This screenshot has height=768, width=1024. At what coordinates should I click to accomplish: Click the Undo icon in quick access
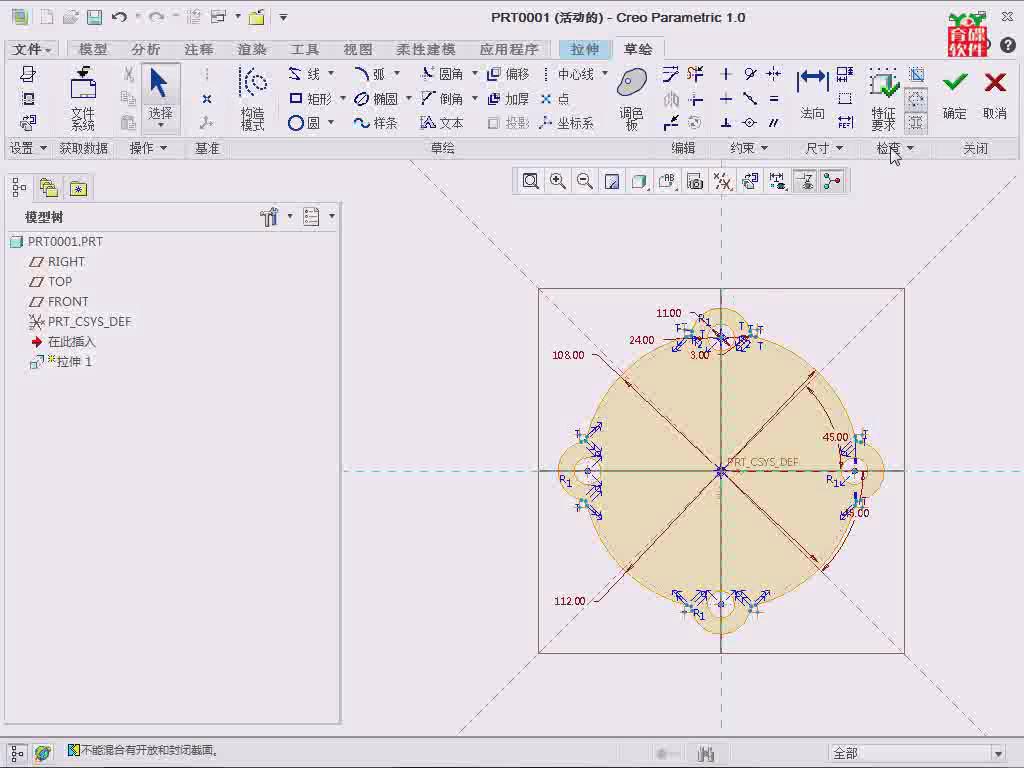pyautogui.click(x=119, y=17)
